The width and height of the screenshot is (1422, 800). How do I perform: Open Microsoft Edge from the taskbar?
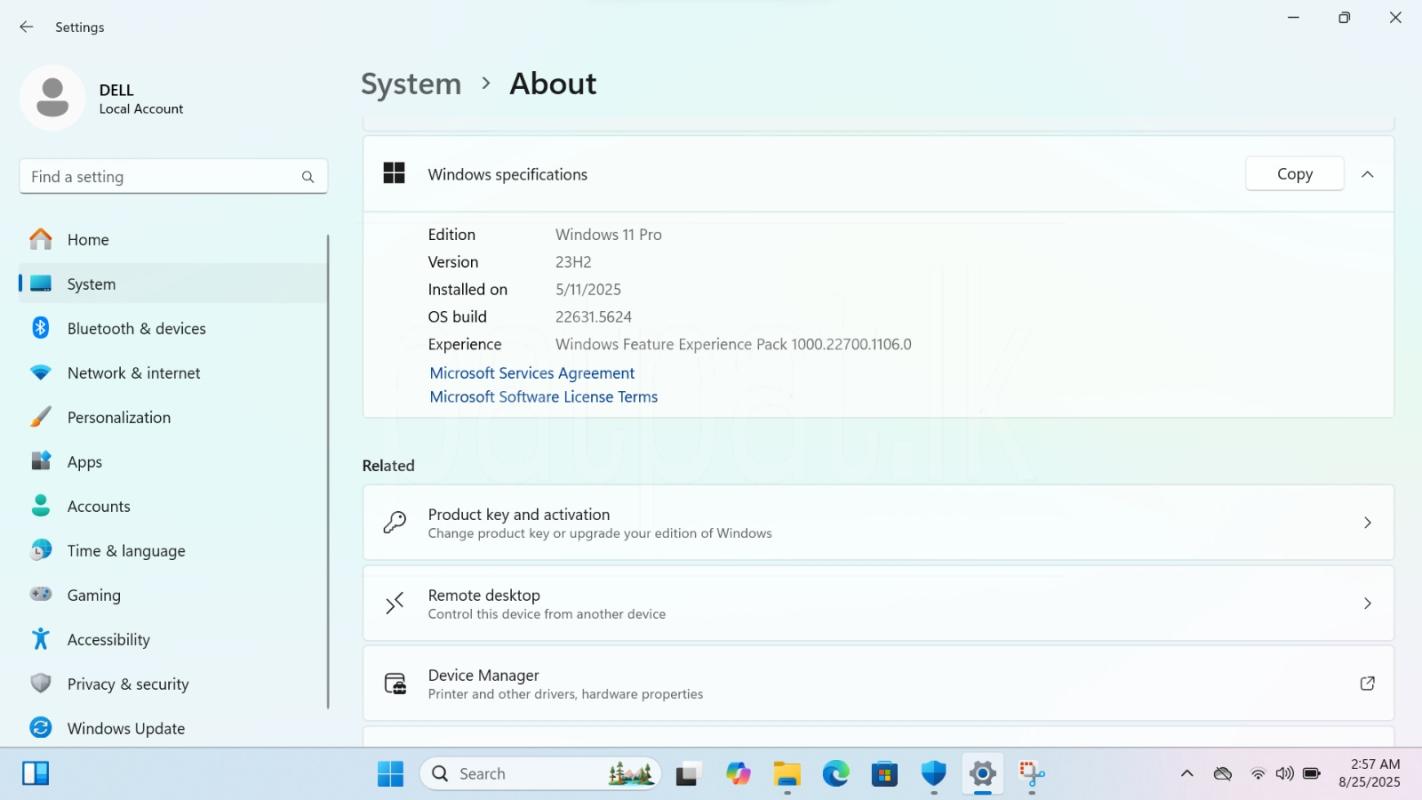coord(836,773)
